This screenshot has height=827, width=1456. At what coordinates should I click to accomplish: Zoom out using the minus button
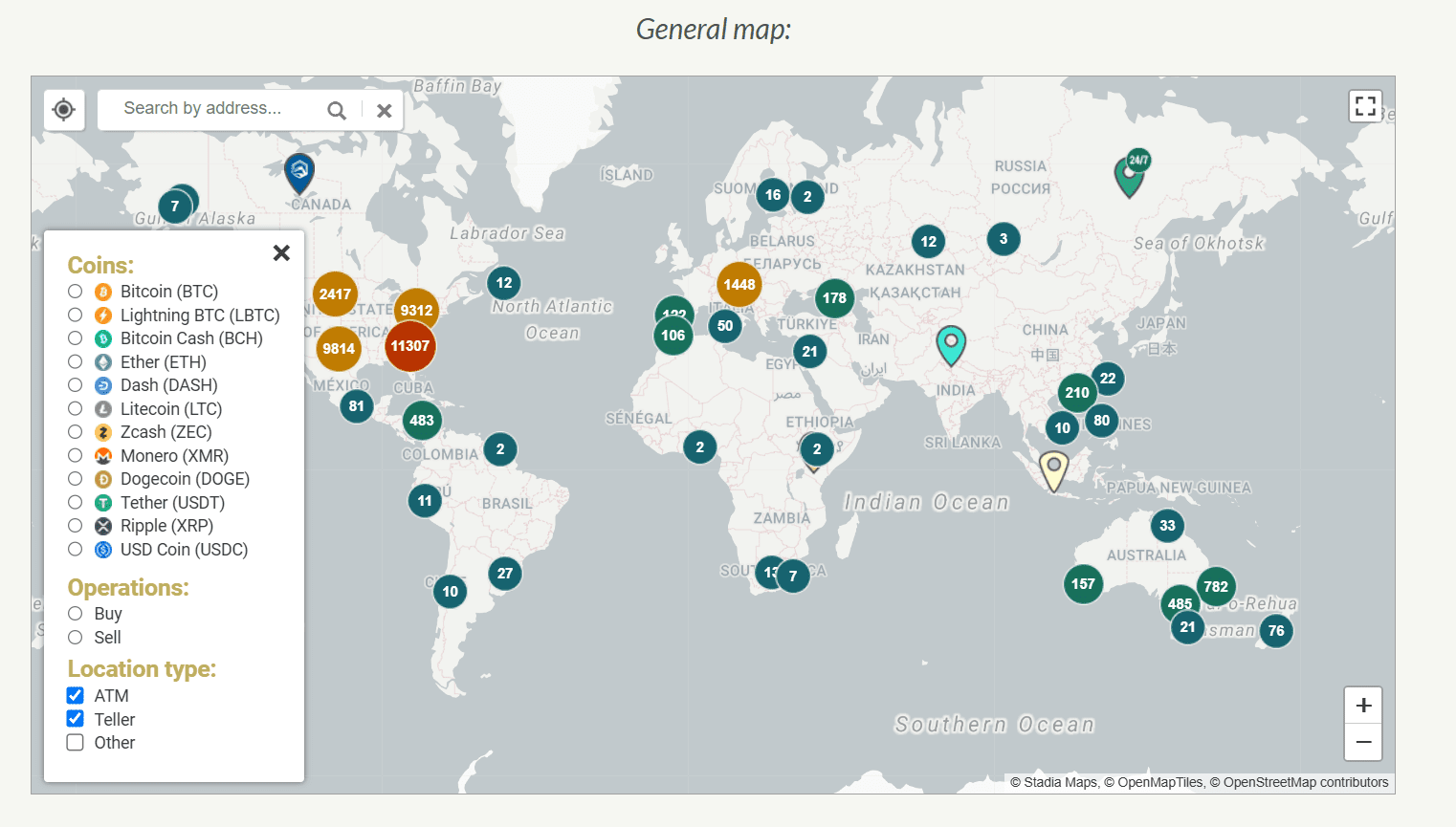1362,742
